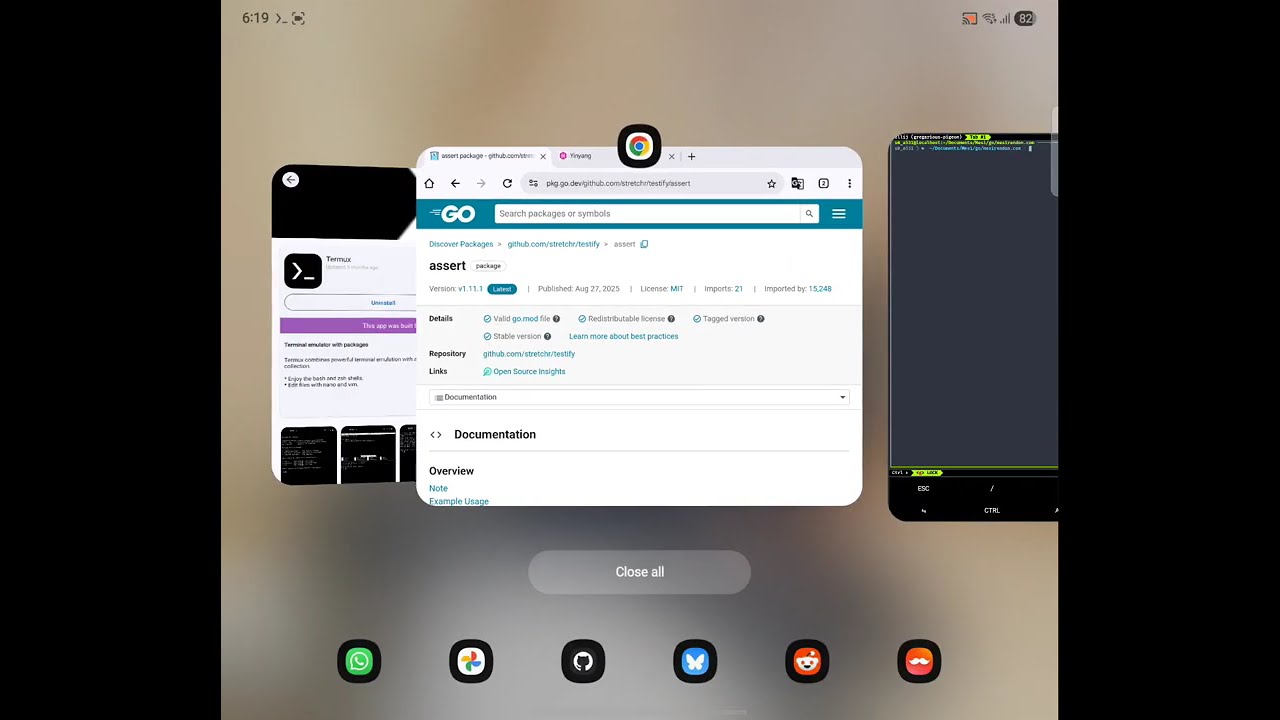Copy the assert import path with the copy icon
This screenshot has width=1280, height=720.
[x=644, y=244]
